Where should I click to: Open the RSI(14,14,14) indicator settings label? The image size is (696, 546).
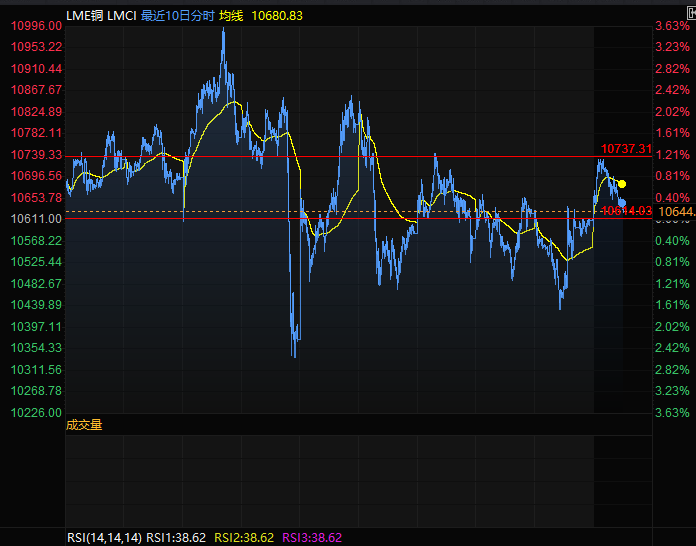click(104, 538)
